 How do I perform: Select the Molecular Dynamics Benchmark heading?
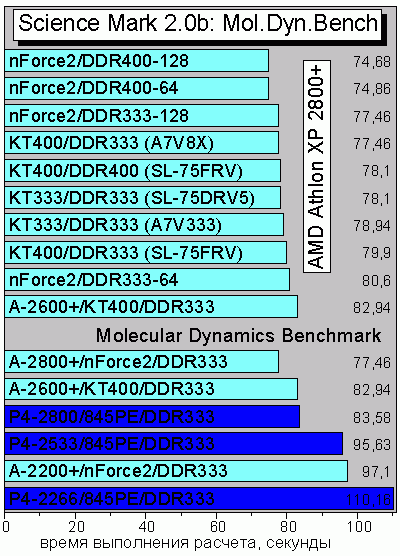[x=239, y=335]
